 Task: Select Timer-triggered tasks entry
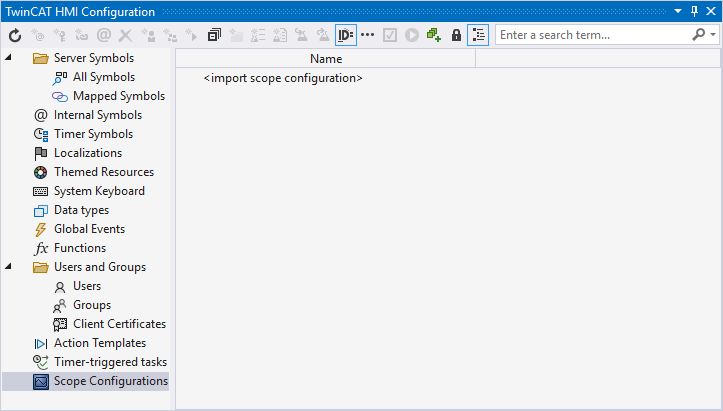click(x=110, y=362)
